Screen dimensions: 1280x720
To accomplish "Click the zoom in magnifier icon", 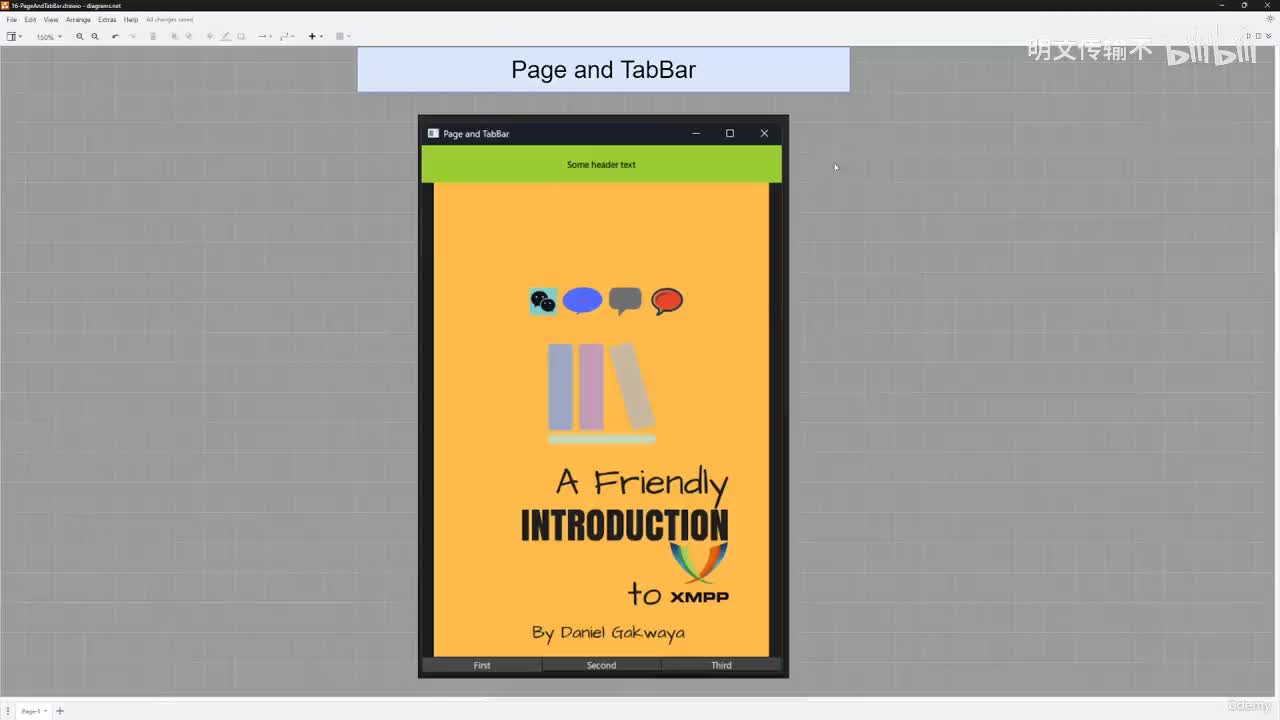I will pyautogui.click(x=80, y=37).
